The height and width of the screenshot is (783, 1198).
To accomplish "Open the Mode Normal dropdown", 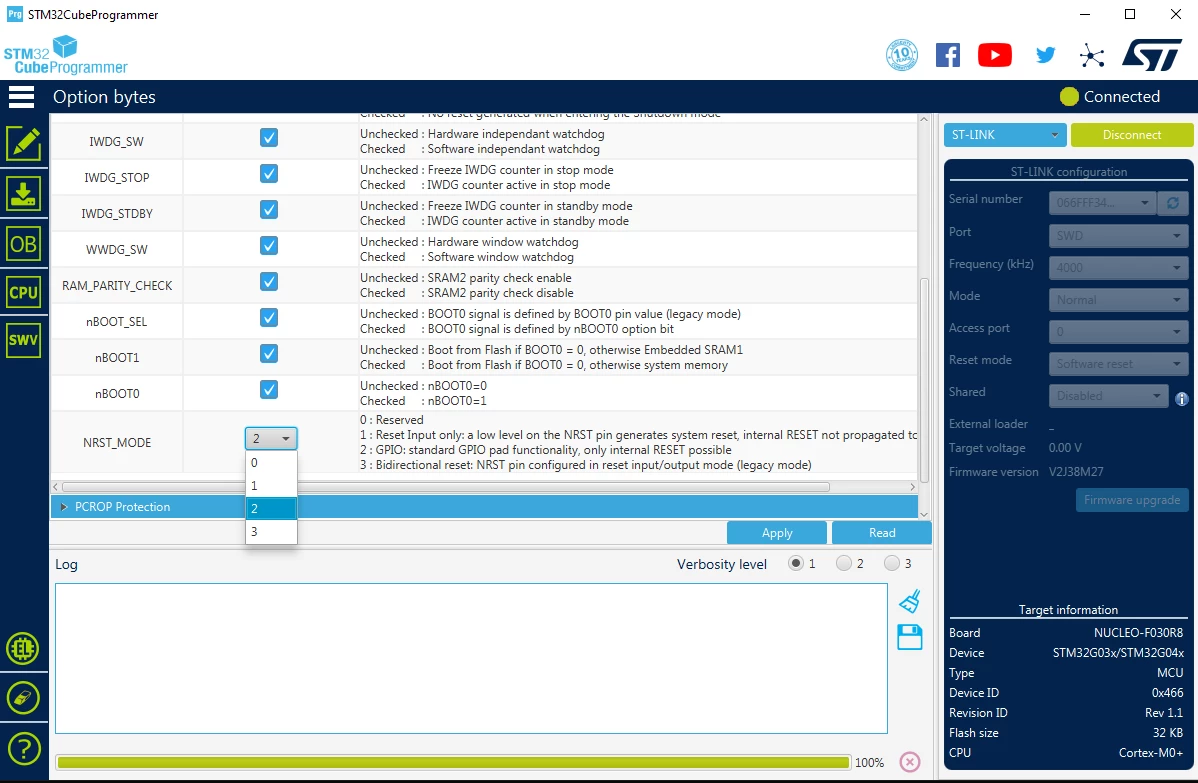I will (x=1118, y=299).
